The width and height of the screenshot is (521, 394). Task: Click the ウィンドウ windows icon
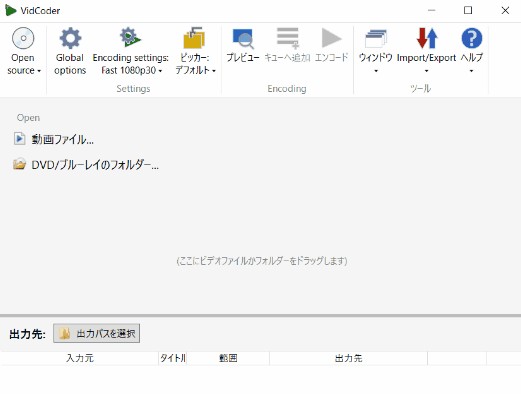[x=376, y=38]
